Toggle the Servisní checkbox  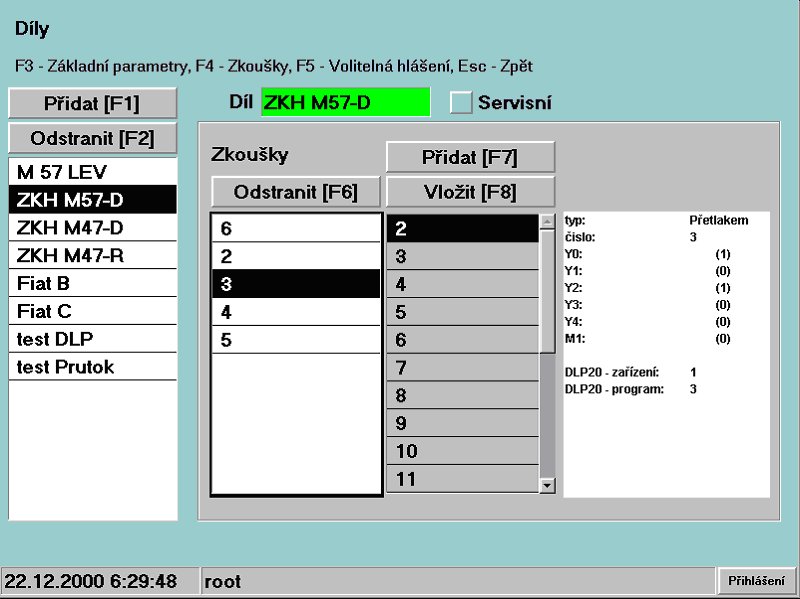point(461,102)
